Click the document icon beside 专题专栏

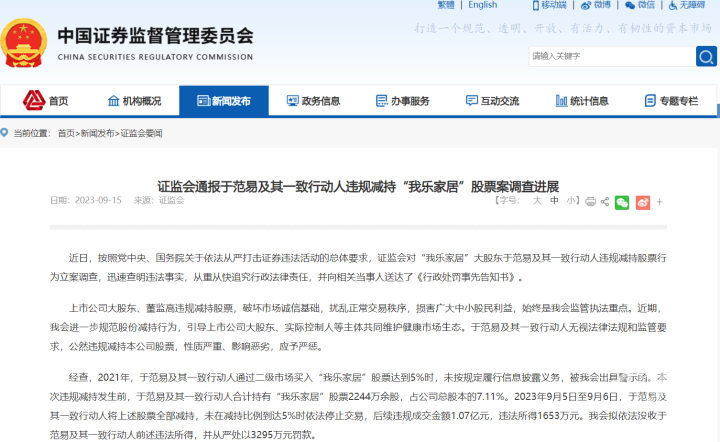(650, 101)
